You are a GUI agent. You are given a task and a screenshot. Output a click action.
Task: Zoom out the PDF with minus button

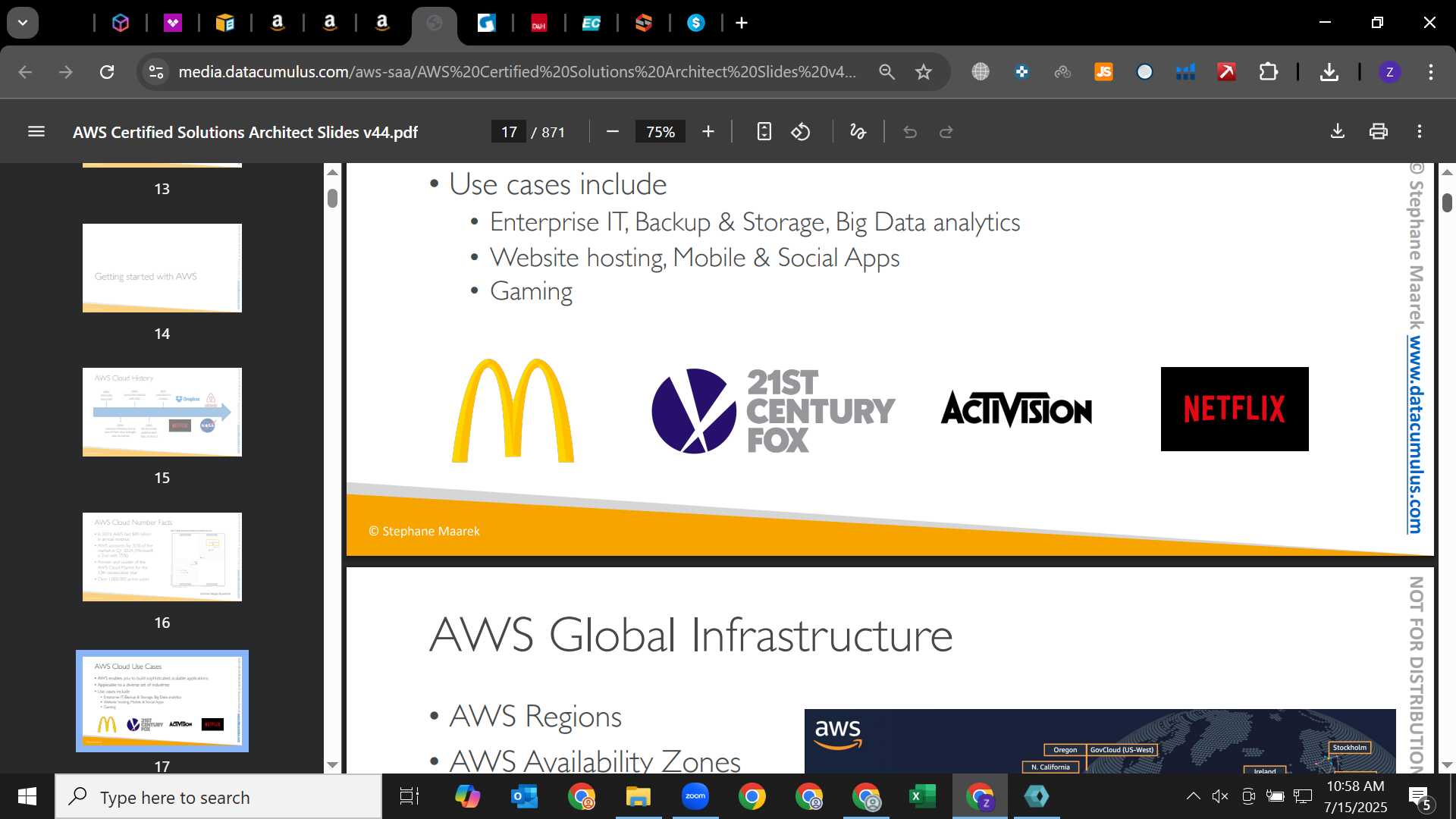click(x=613, y=132)
